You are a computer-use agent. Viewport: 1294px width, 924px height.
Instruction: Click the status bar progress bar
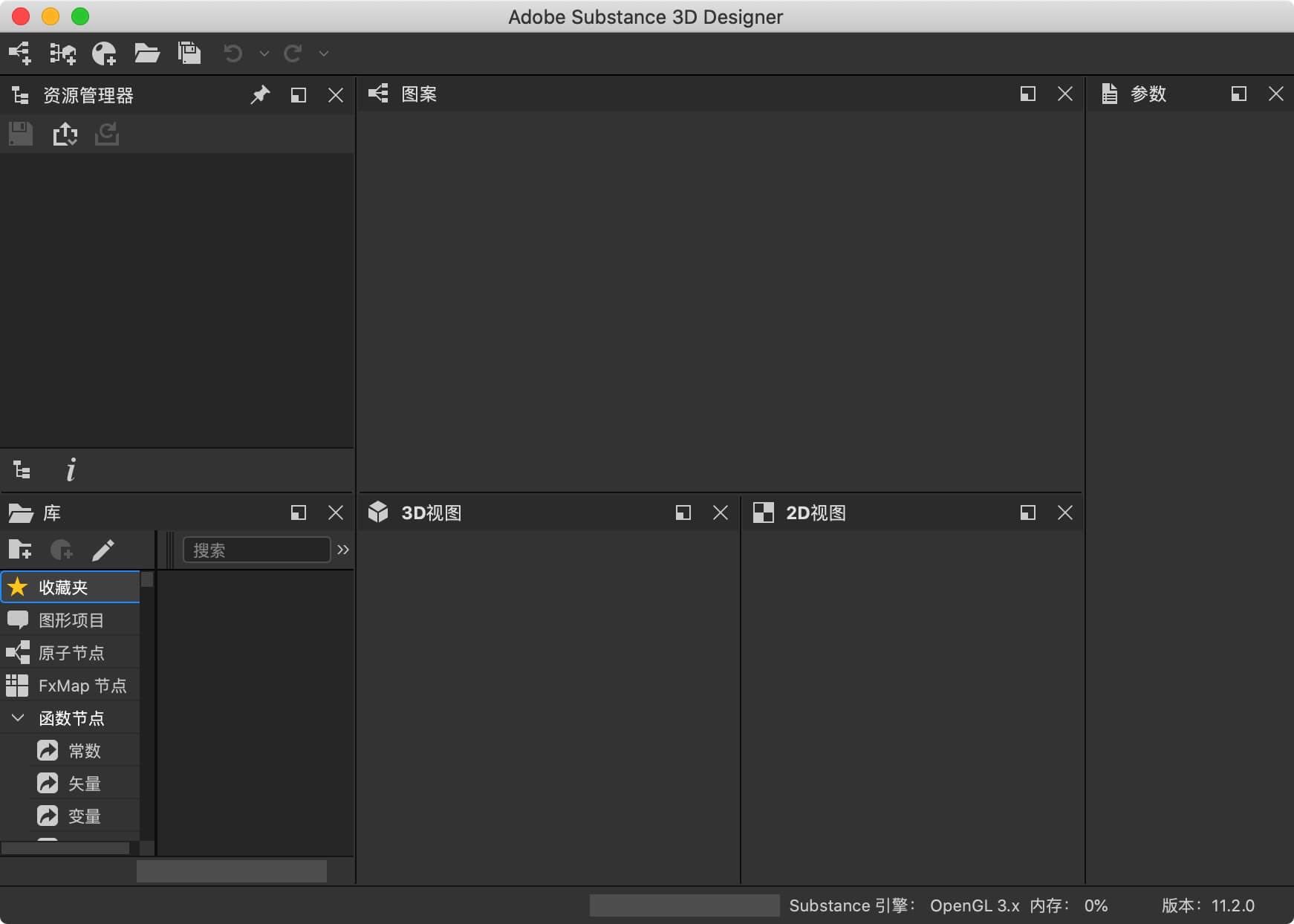coord(684,905)
